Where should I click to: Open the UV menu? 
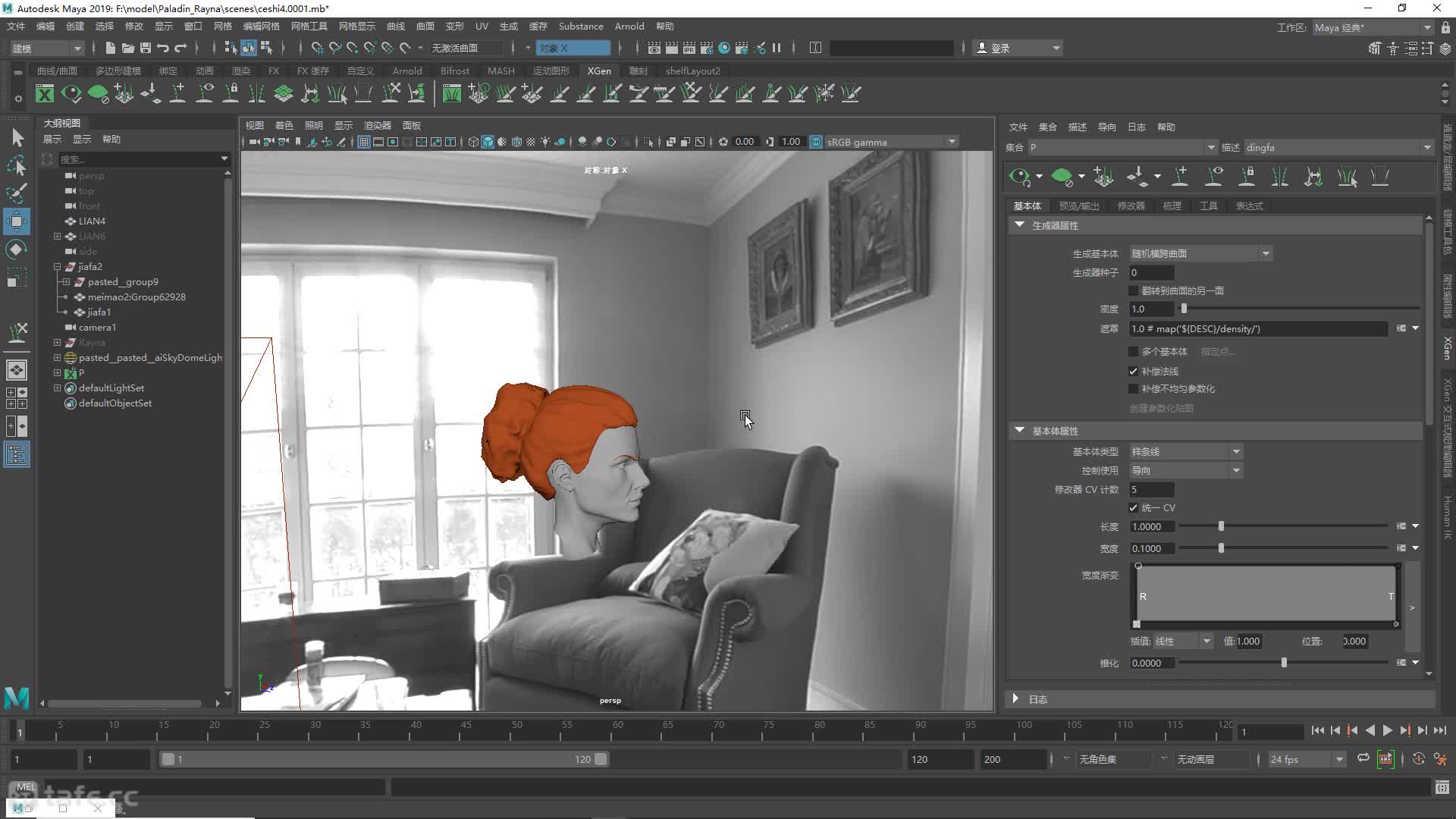482,27
